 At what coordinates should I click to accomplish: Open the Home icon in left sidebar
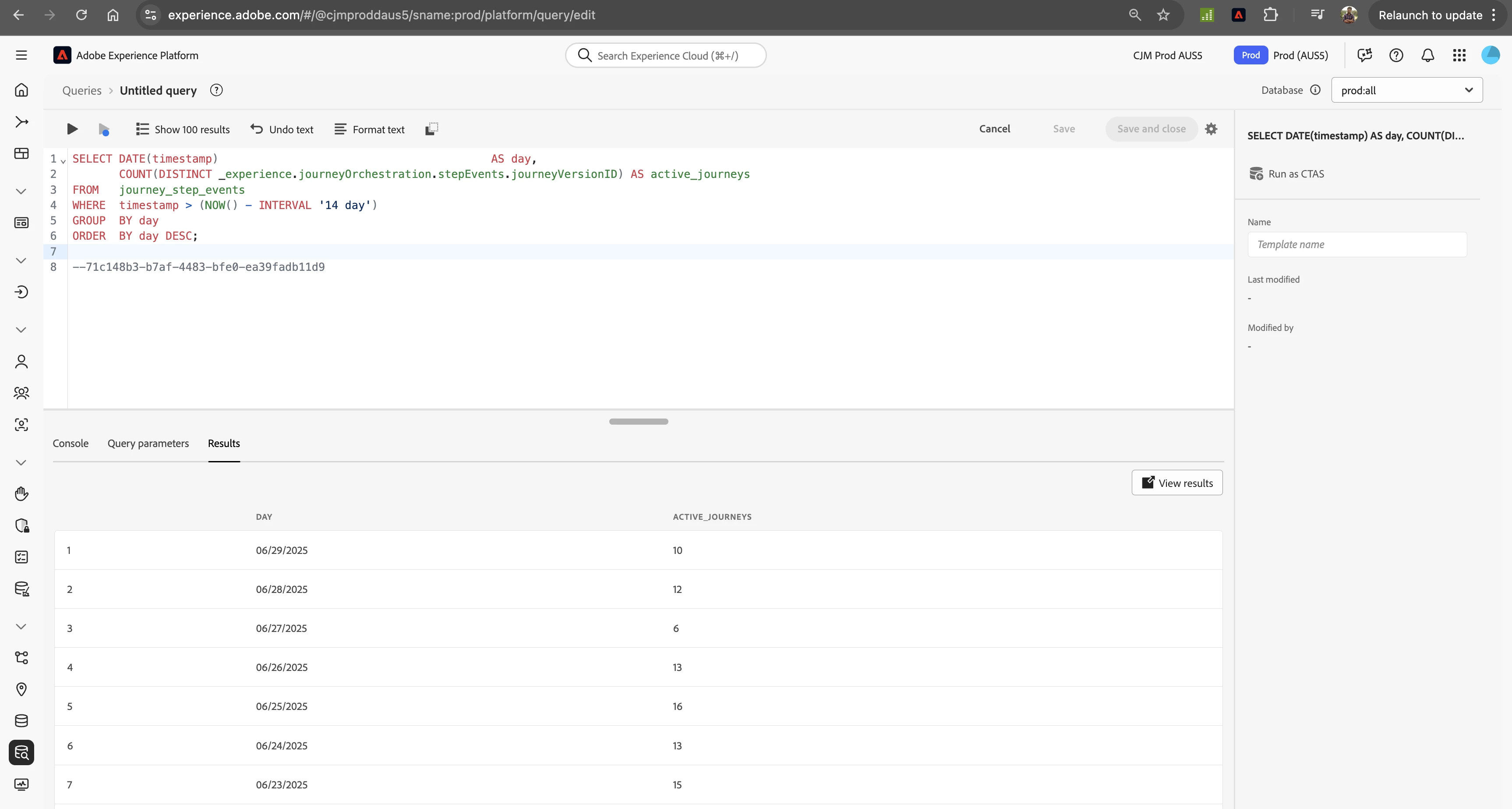22,90
